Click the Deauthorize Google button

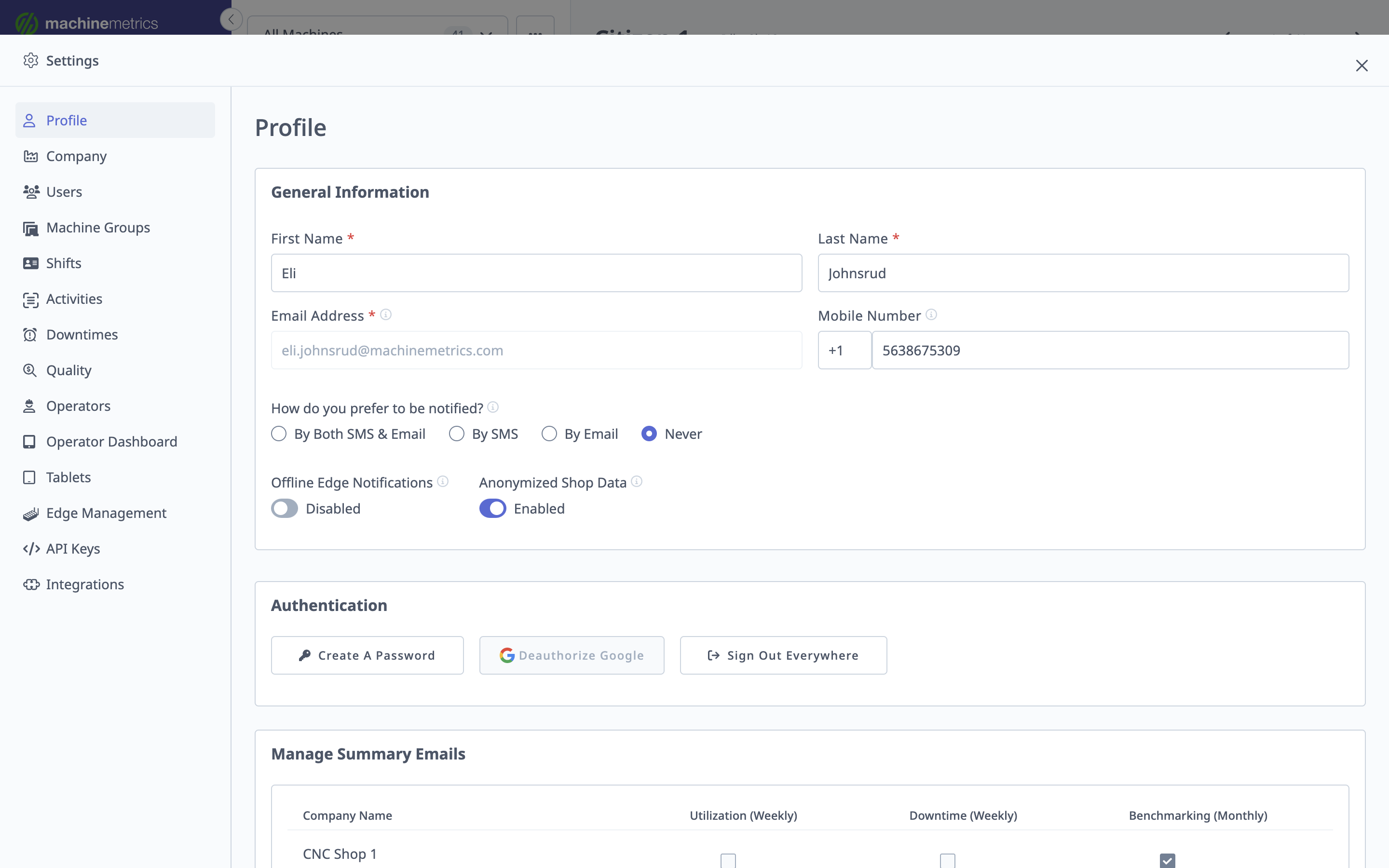[x=572, y=655]
